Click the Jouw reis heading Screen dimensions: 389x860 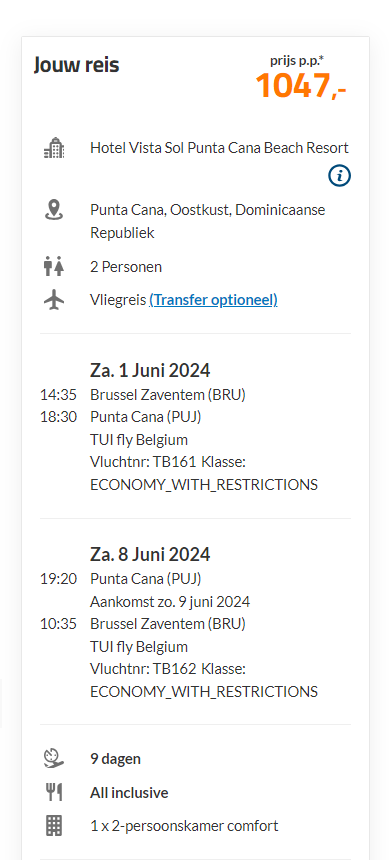tap(76, 65)
